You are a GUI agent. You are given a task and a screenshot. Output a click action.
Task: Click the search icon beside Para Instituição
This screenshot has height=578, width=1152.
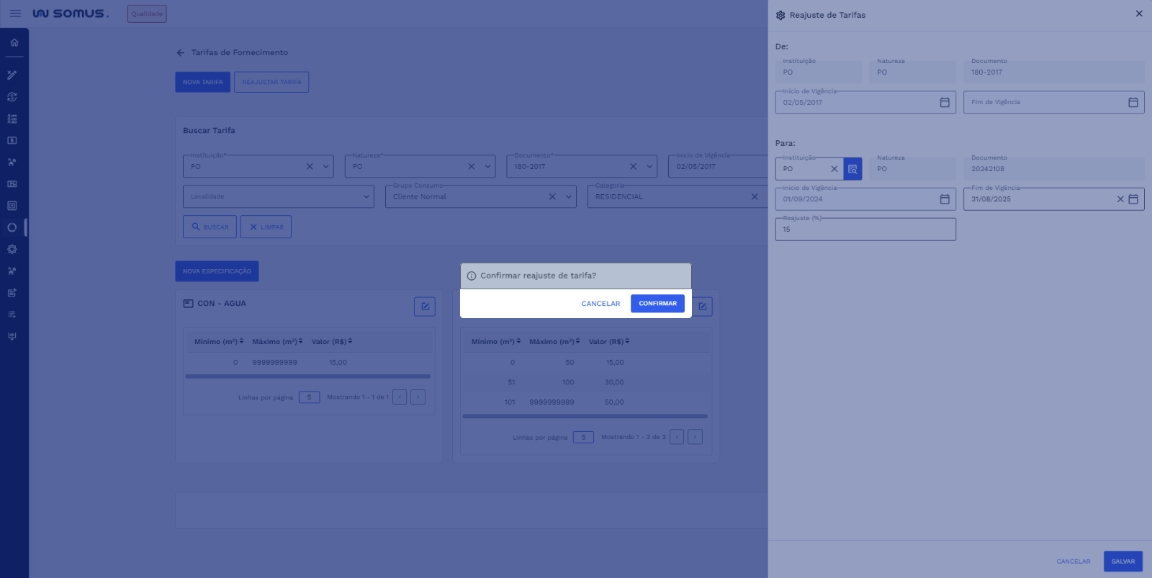click(852, 169)
